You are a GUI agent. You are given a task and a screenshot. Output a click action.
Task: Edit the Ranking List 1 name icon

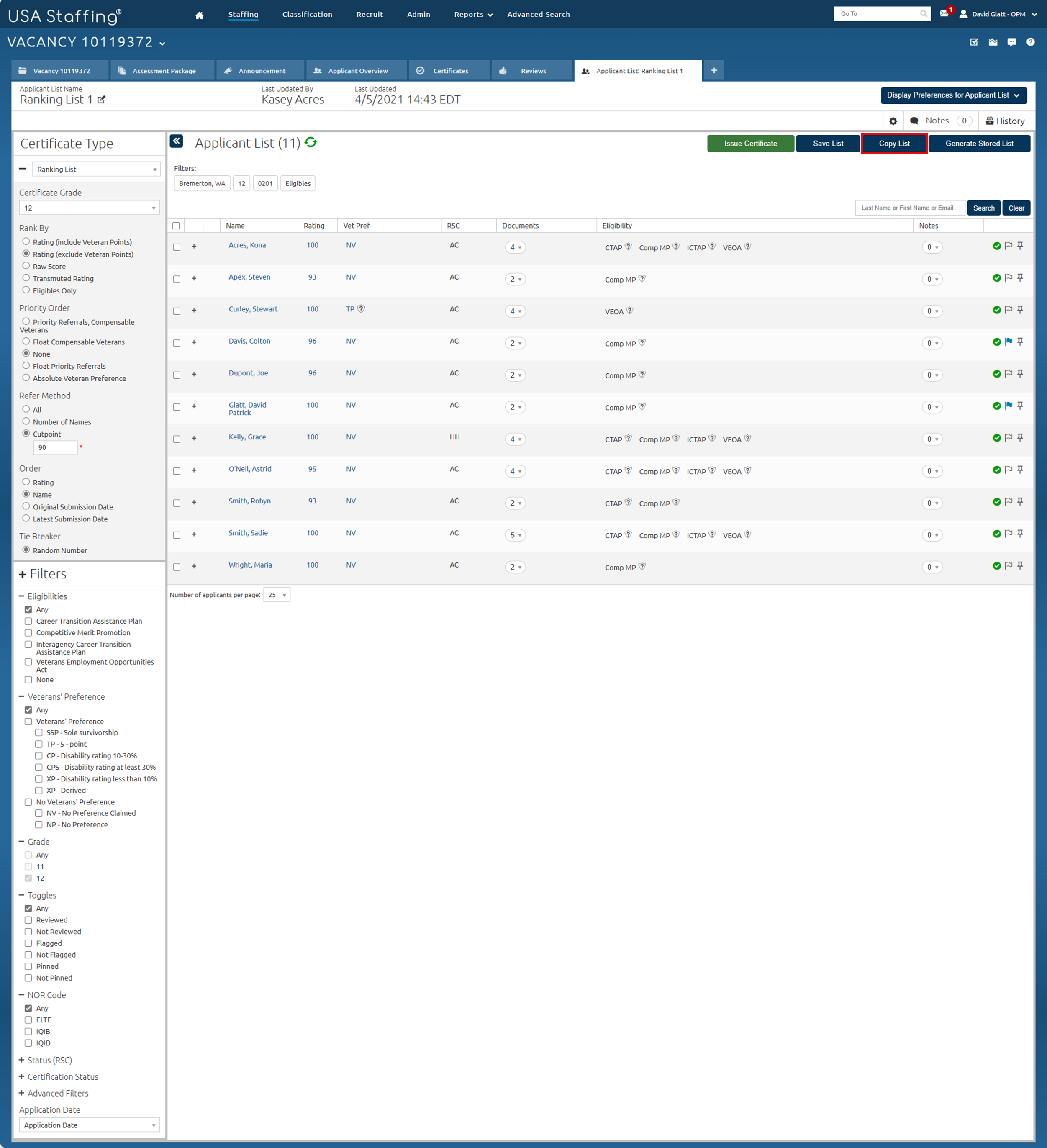point(101,100)
